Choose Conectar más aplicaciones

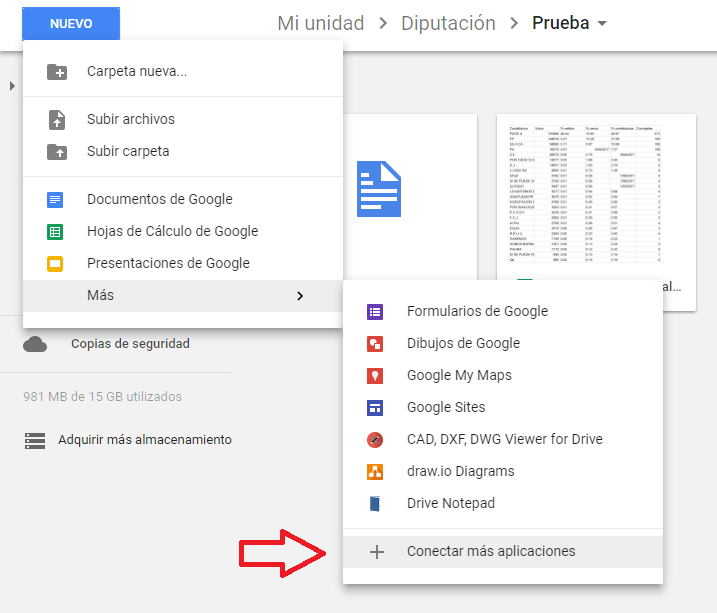pos(503,552)
